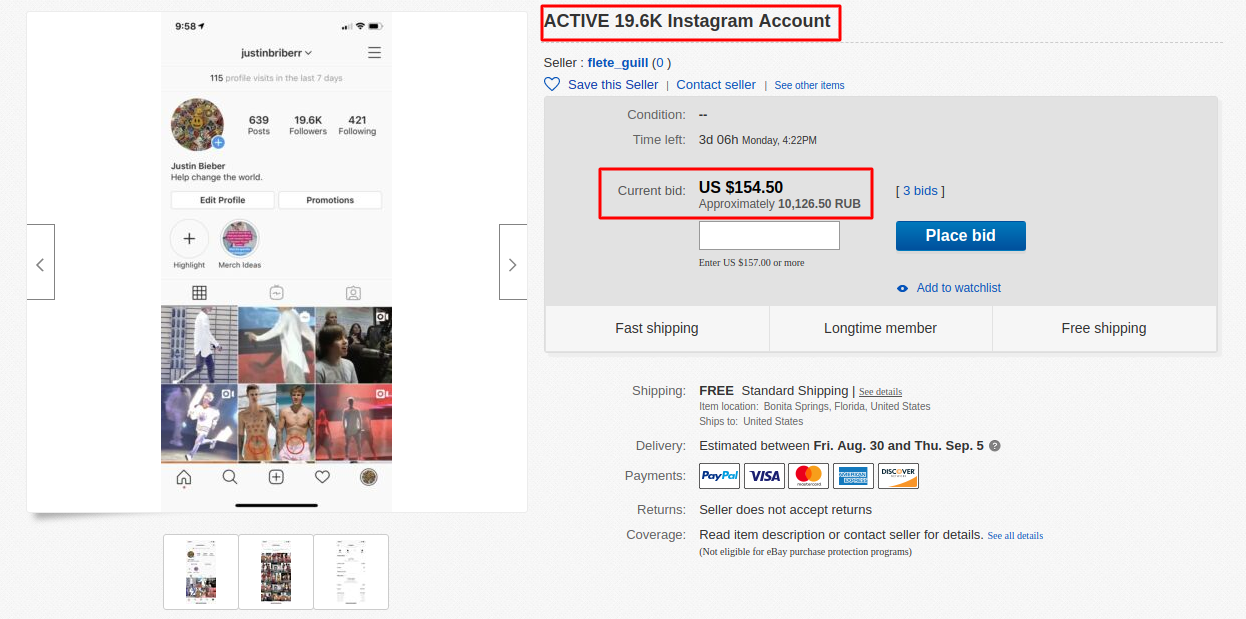
Task: Select the third thumbnail below the main image
Action: tap(351, 572)
